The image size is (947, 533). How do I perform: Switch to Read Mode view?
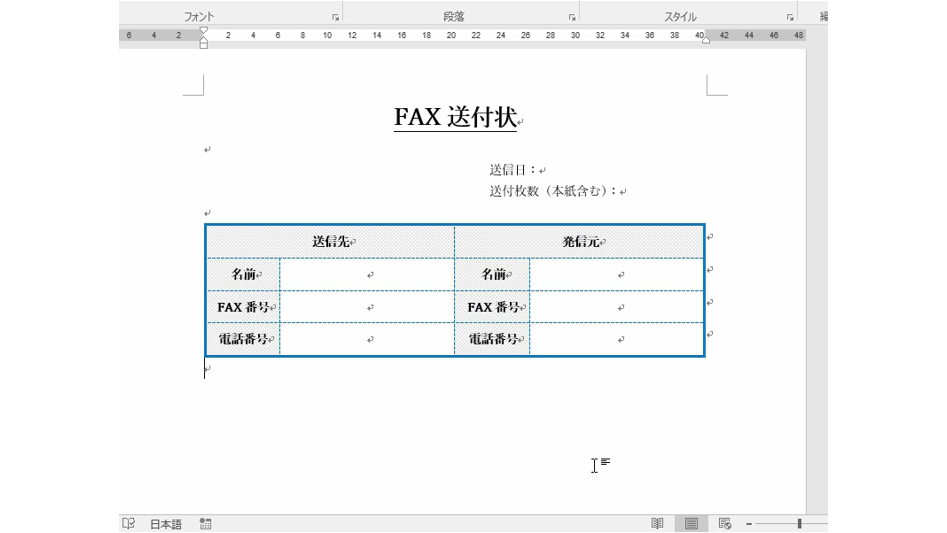click(657, 523)
